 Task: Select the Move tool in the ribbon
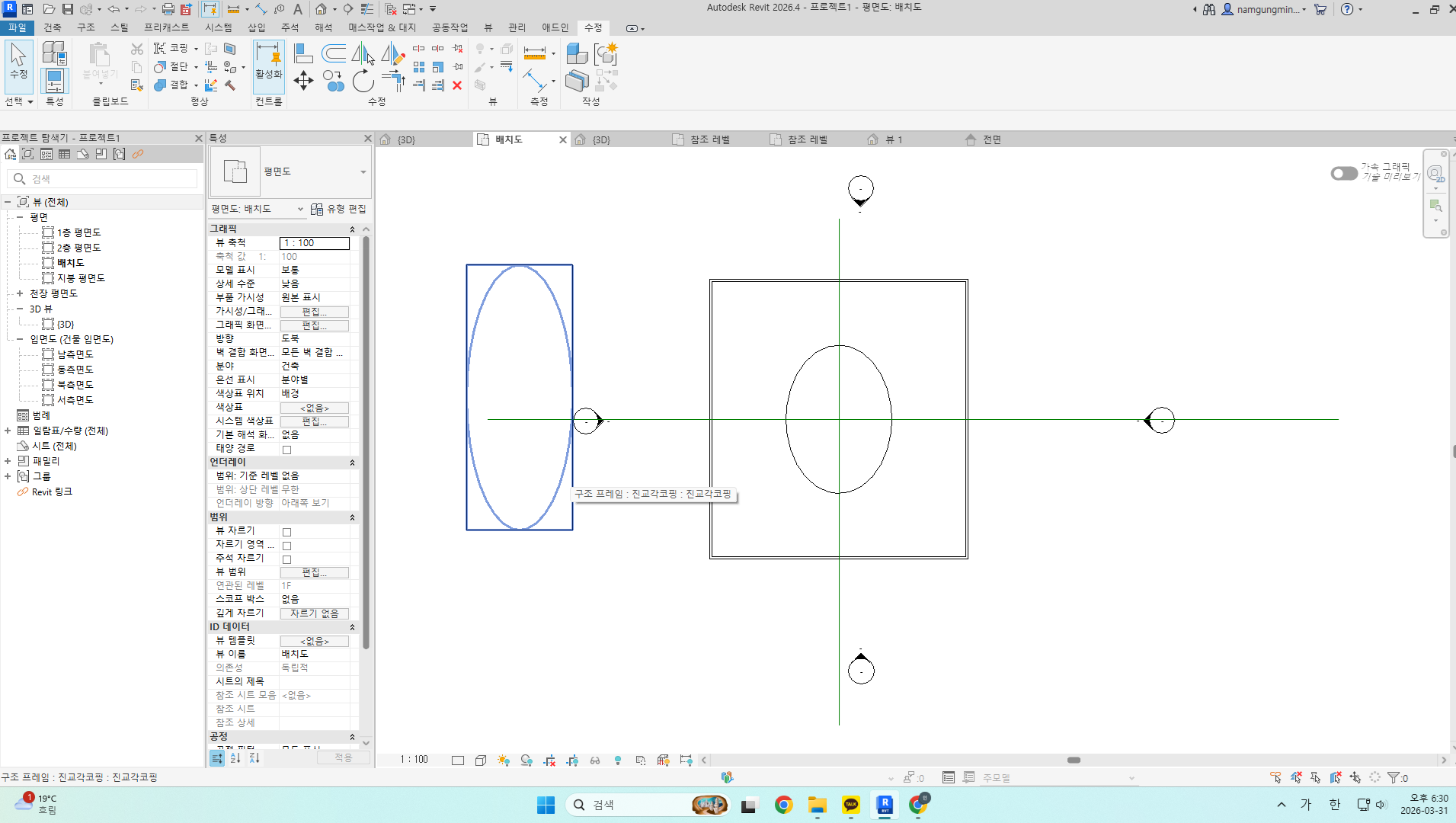tap(303, 81)
